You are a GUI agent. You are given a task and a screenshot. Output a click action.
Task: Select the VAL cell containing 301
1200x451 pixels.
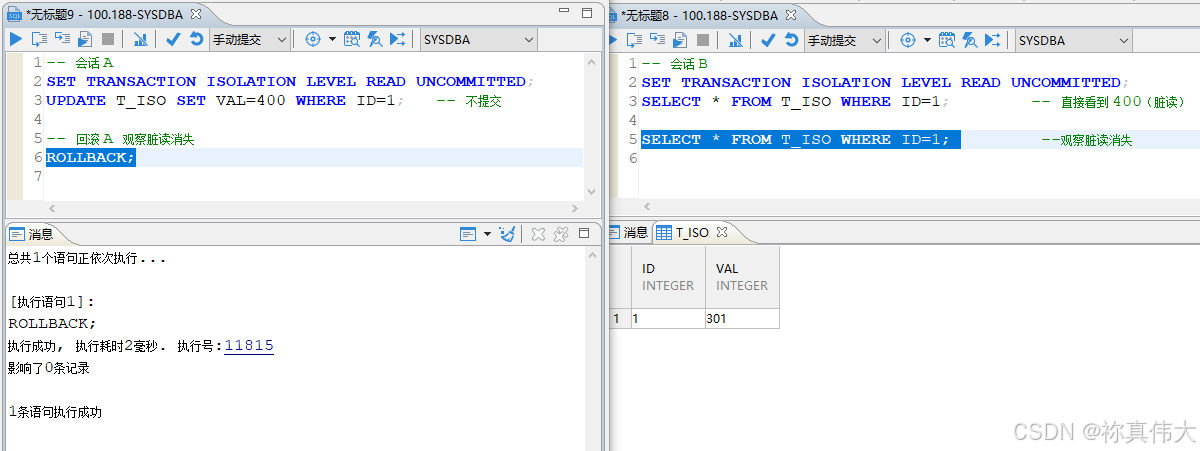point(742,318)
